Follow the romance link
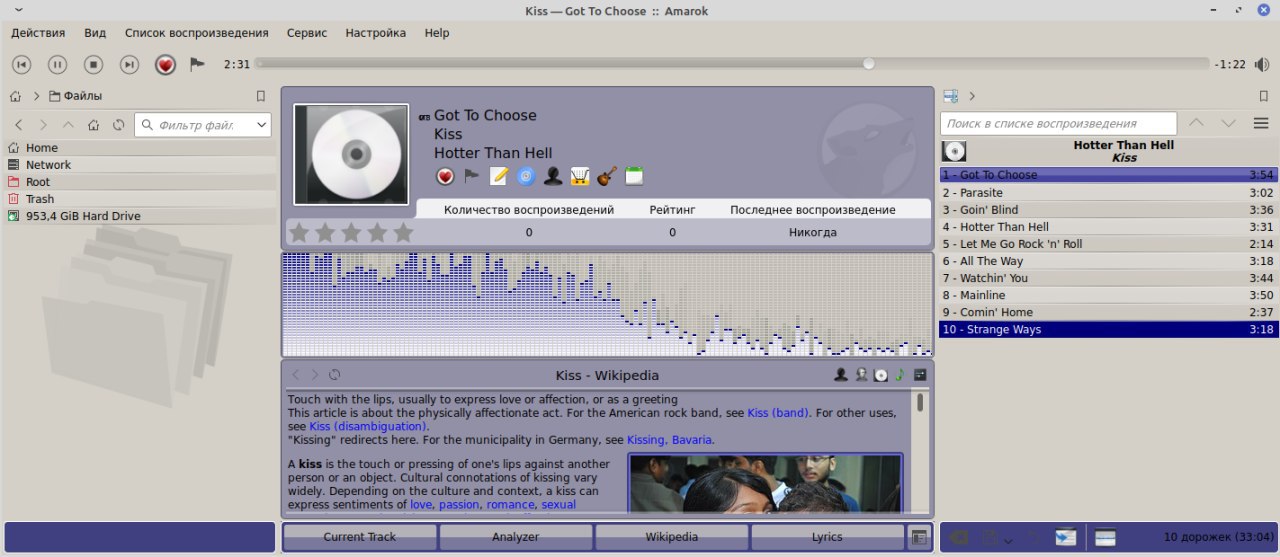1280x557 pixels. click(510, 505)
